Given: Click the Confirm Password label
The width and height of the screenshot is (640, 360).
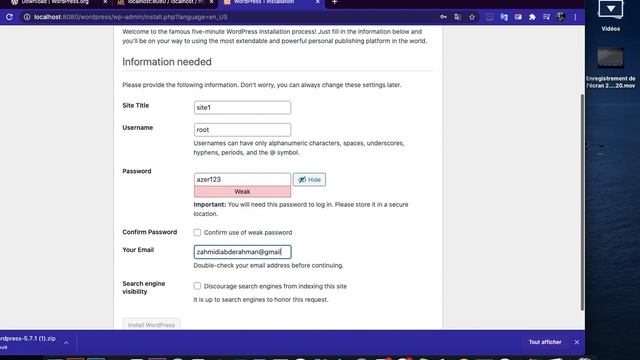Looking at the screenshot, I should click(149, 232).
